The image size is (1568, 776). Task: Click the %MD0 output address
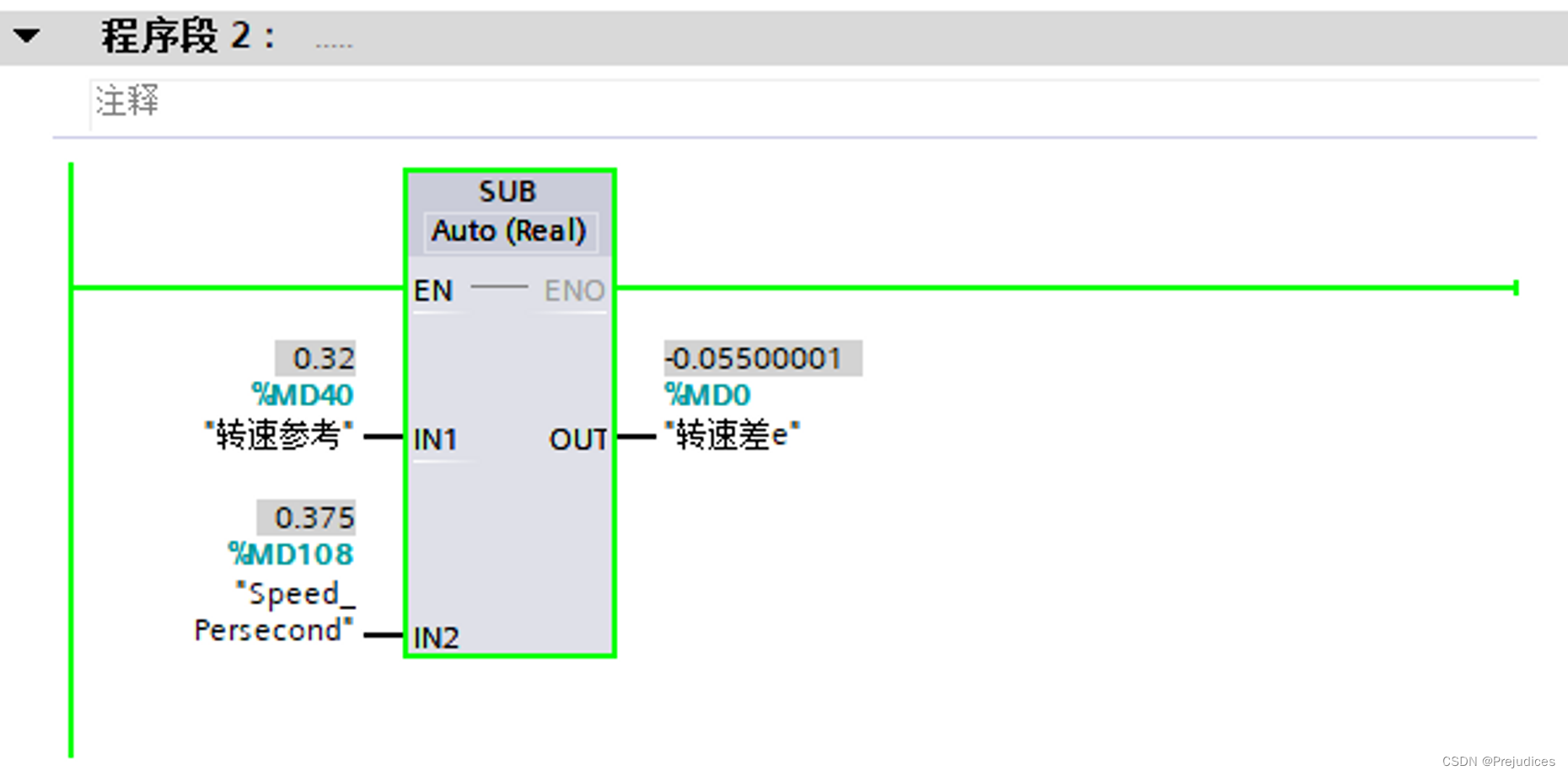tap(707, 394)
